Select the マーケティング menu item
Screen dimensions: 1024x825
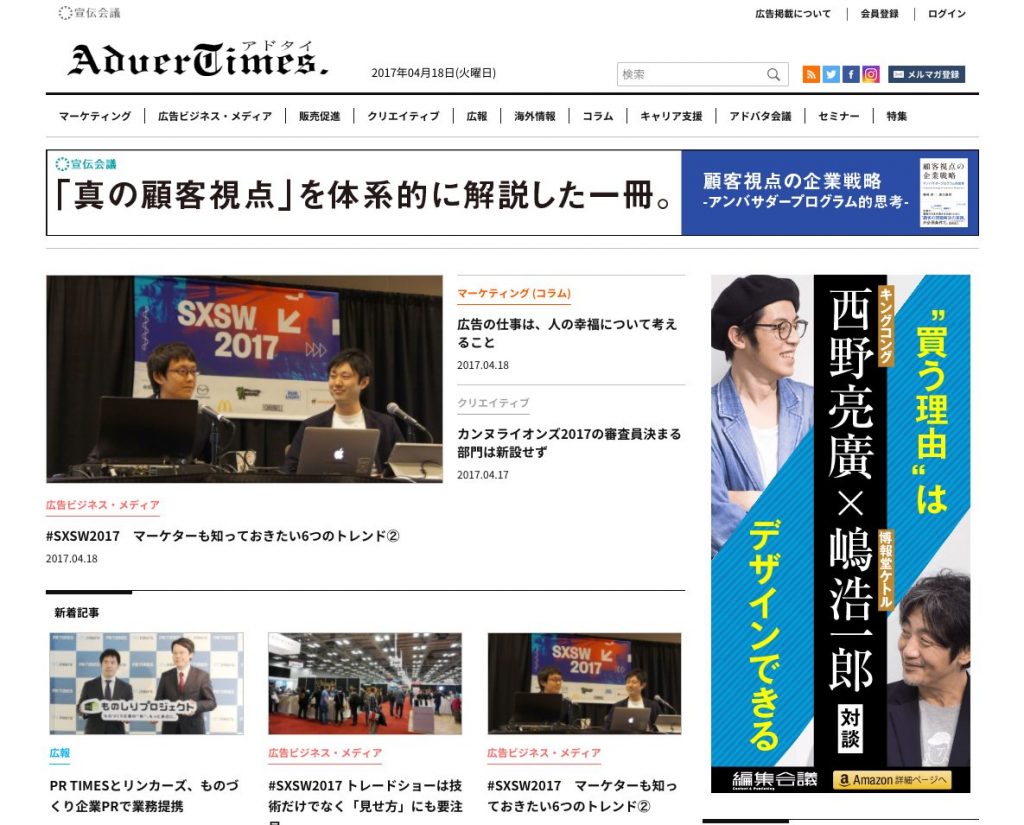click(x=95, y=116)
